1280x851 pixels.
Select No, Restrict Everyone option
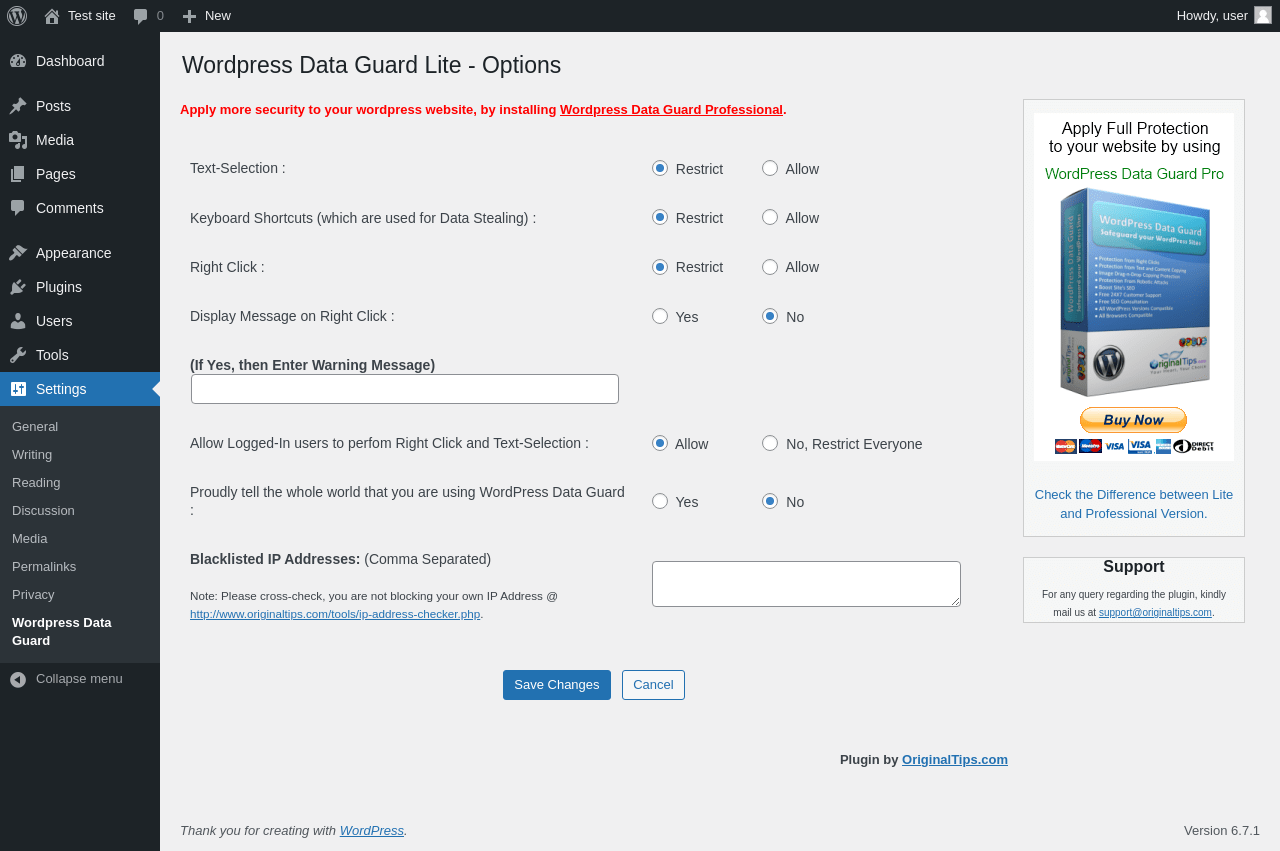(770, 443)
